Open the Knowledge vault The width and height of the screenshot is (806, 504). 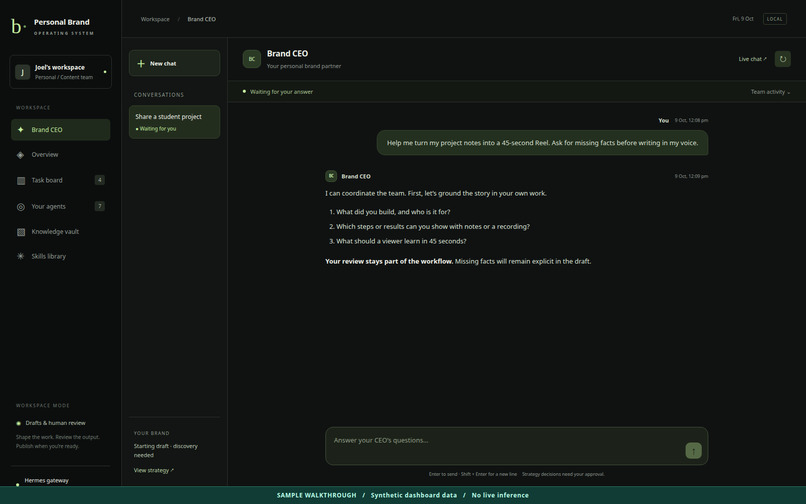pos(61,231)
